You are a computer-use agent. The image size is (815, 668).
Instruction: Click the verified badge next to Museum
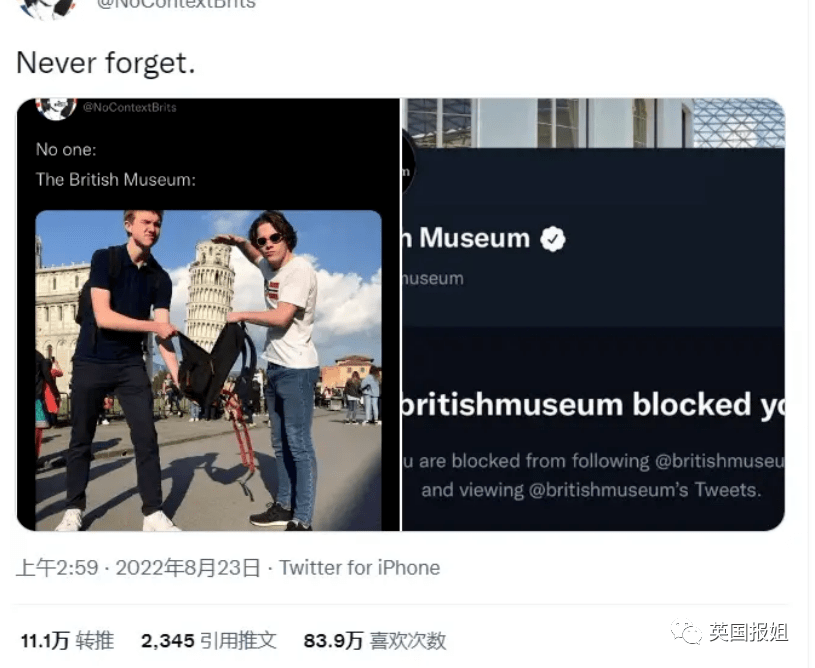553,239
